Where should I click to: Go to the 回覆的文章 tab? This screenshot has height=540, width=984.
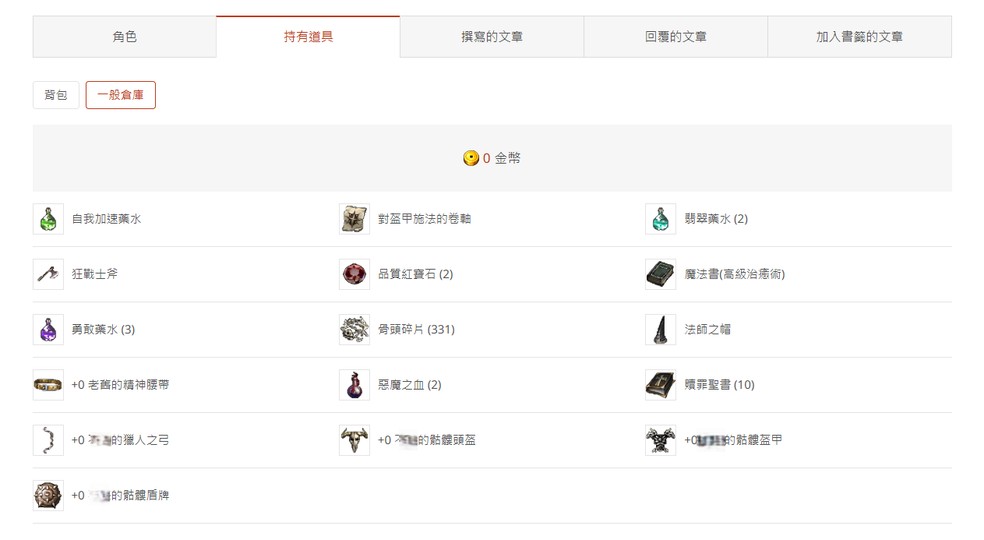[x=675, y=37]
